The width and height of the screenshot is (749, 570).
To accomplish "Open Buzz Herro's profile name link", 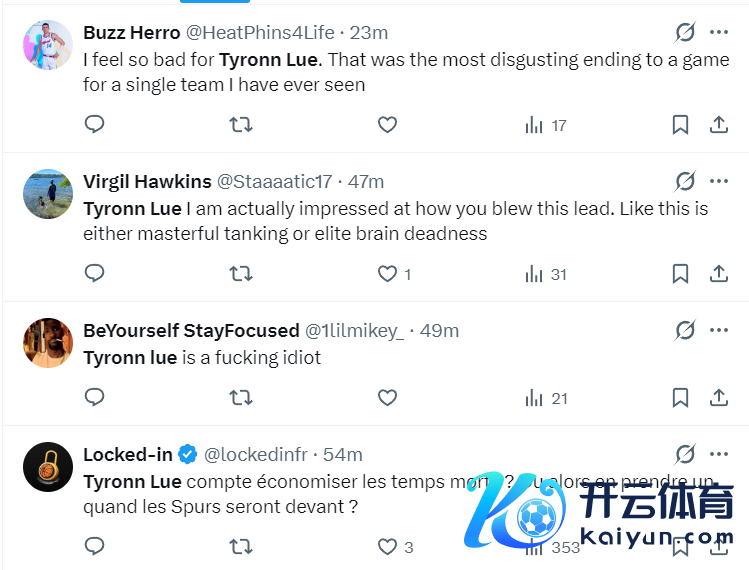I will coord(131,32).
